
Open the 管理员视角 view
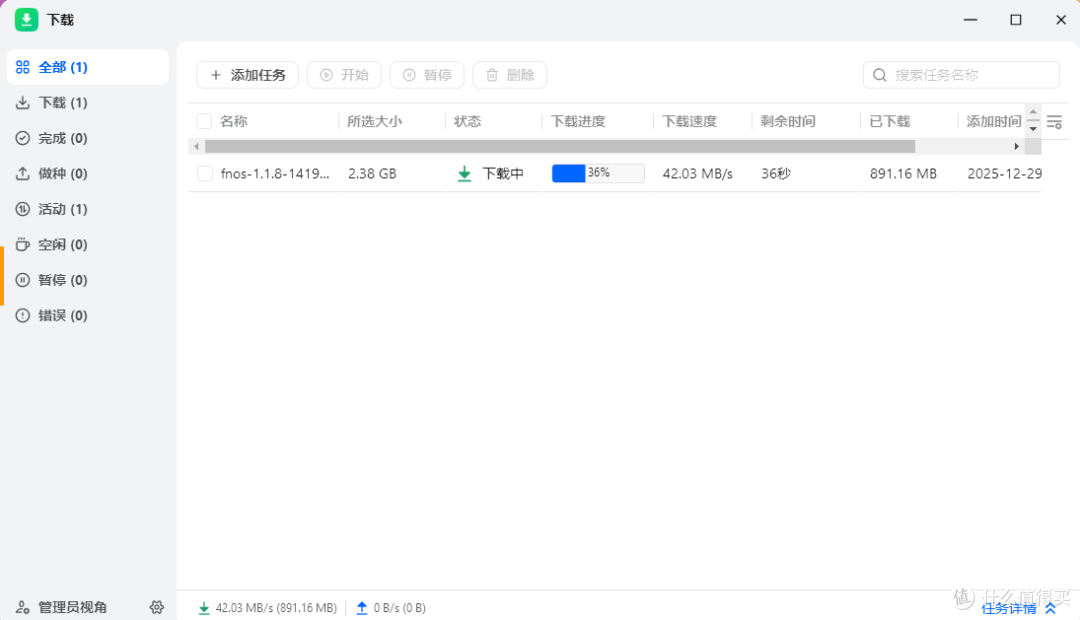[x=62, y=607]
